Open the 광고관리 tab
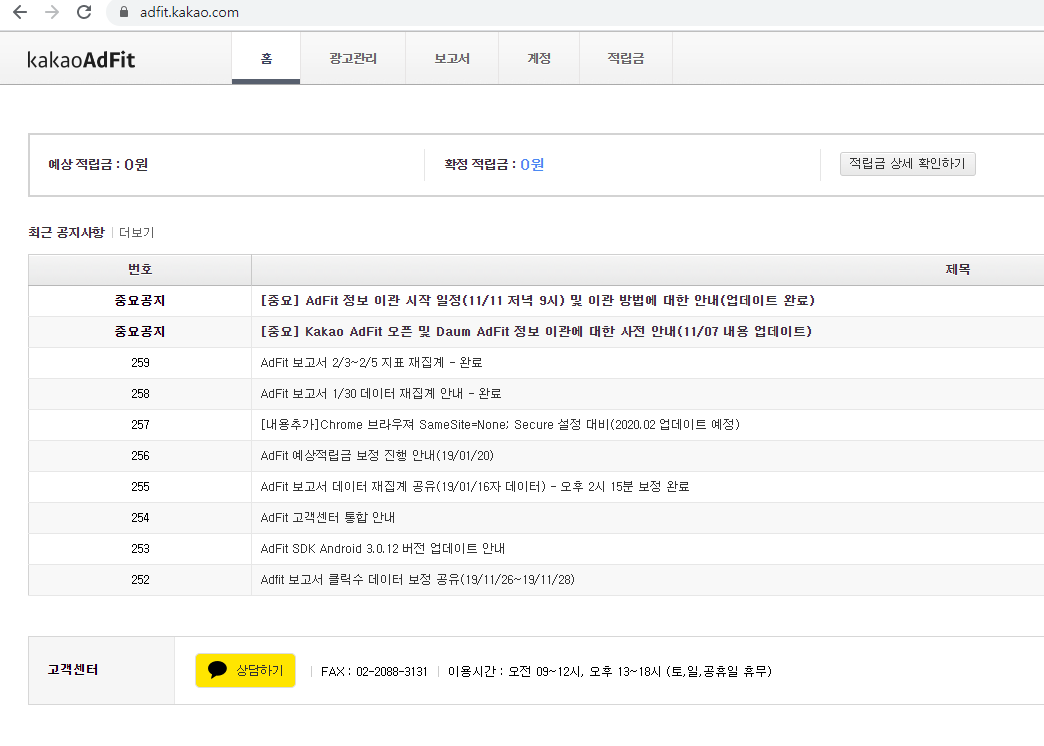Screen dimensions: 1044x746 coord(353,59)
